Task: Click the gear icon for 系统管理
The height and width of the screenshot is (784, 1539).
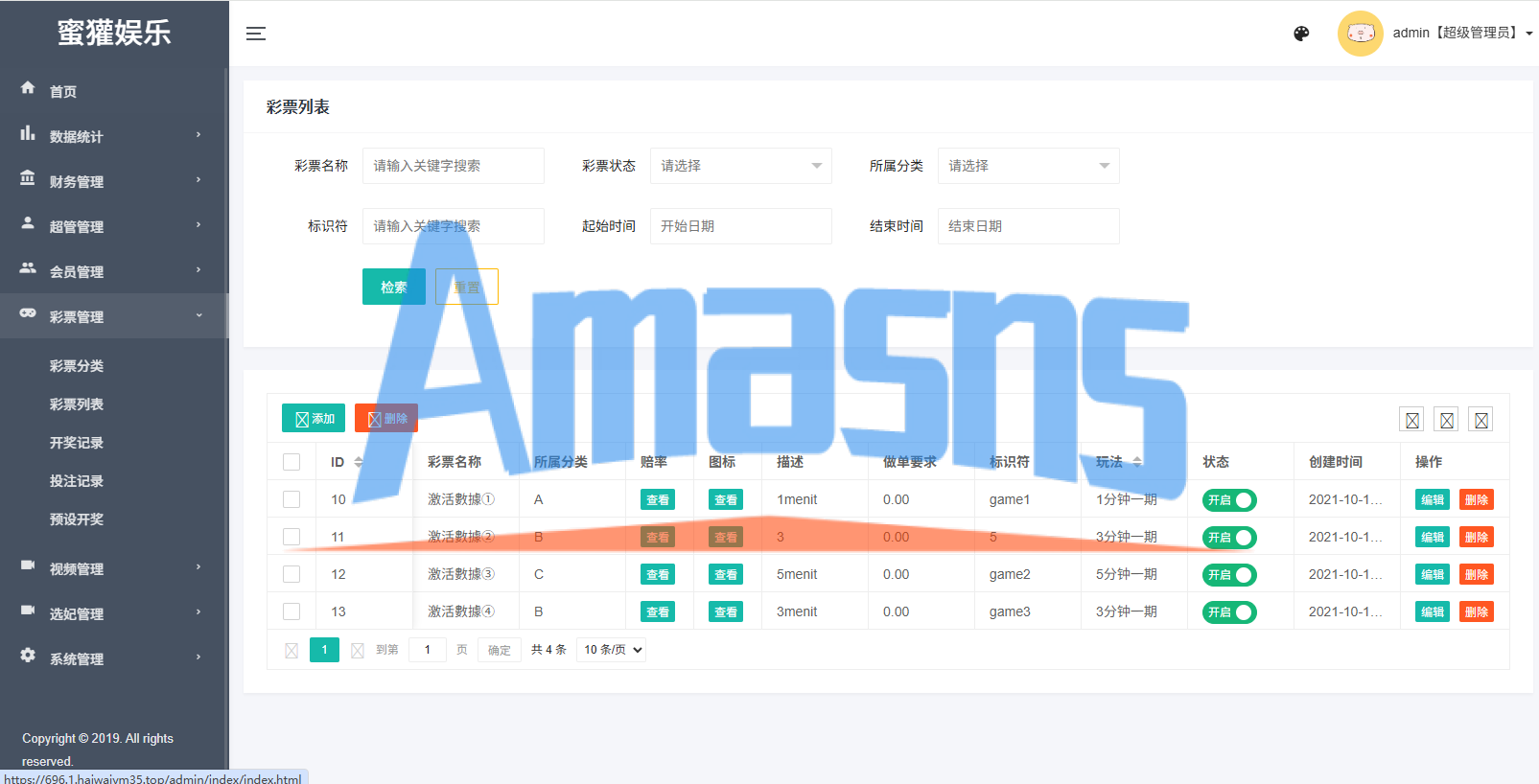Action: (x=28, y=656)
